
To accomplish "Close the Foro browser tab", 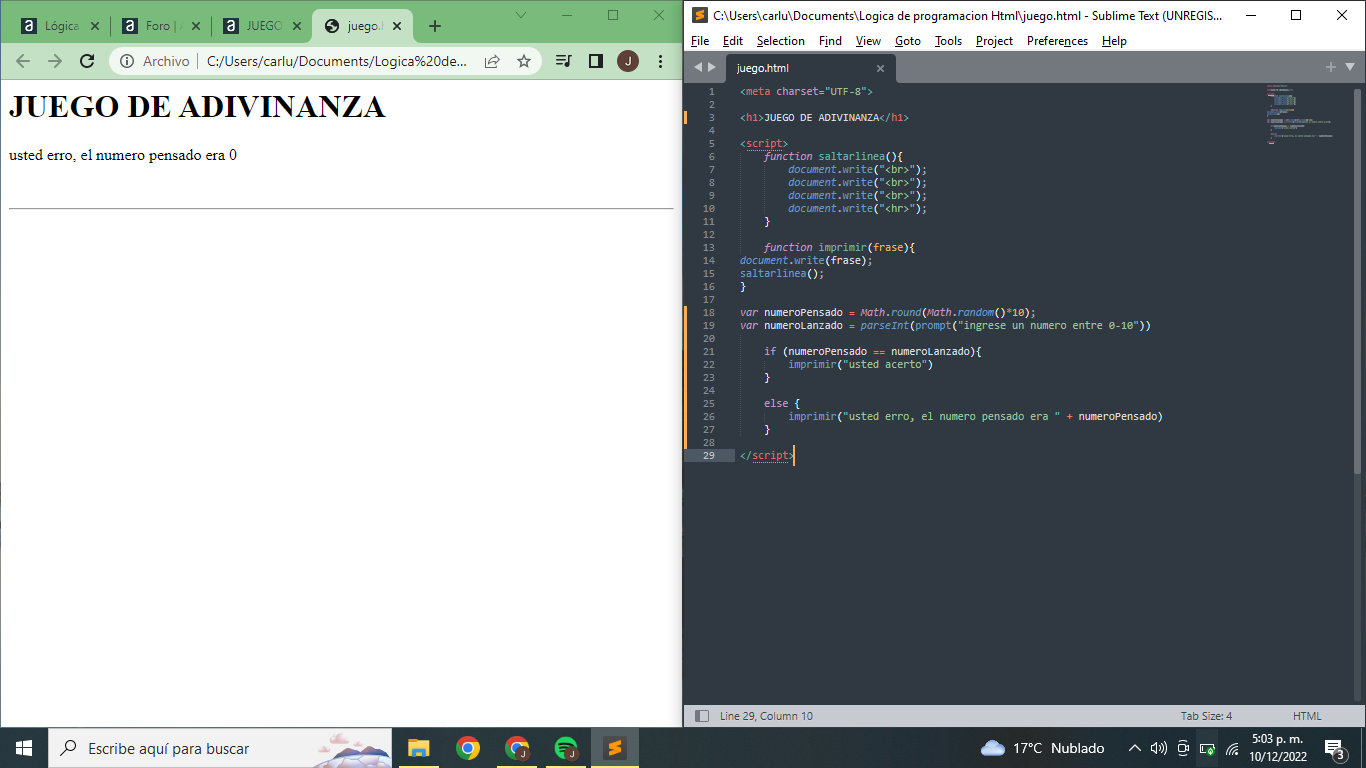I will click(x=195, y=26).
